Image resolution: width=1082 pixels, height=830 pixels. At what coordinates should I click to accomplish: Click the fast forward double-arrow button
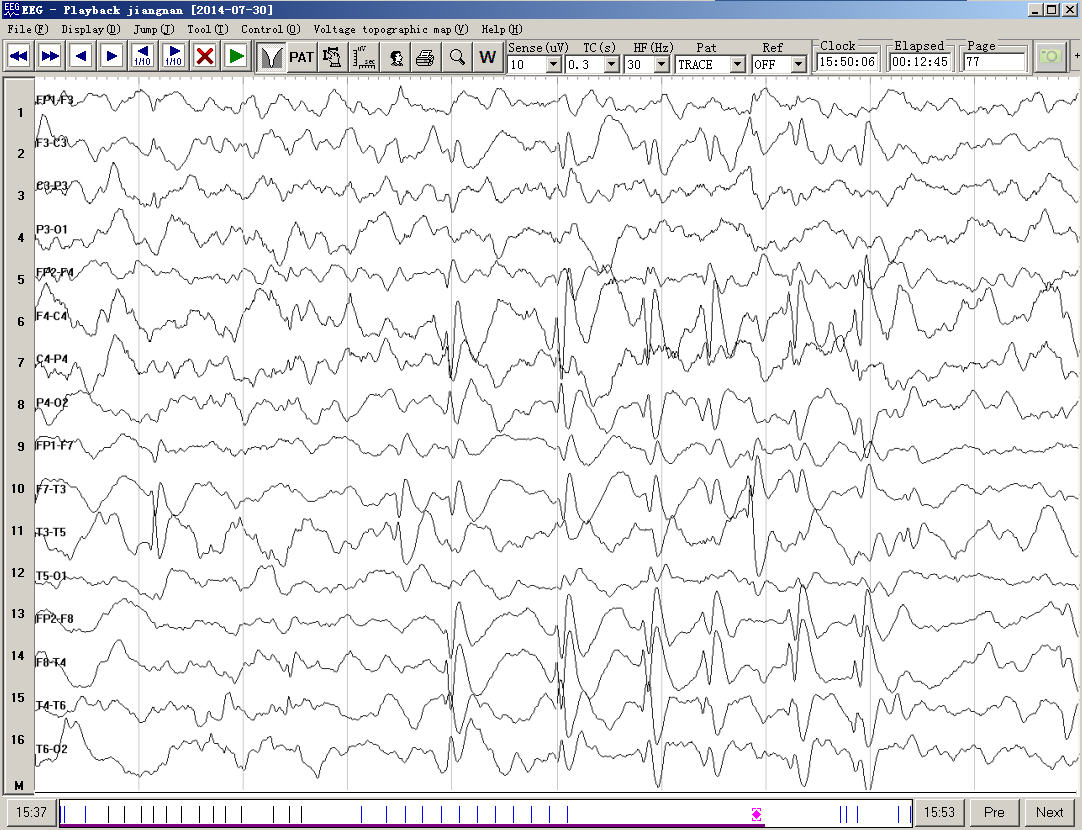[x=49, y=56]
